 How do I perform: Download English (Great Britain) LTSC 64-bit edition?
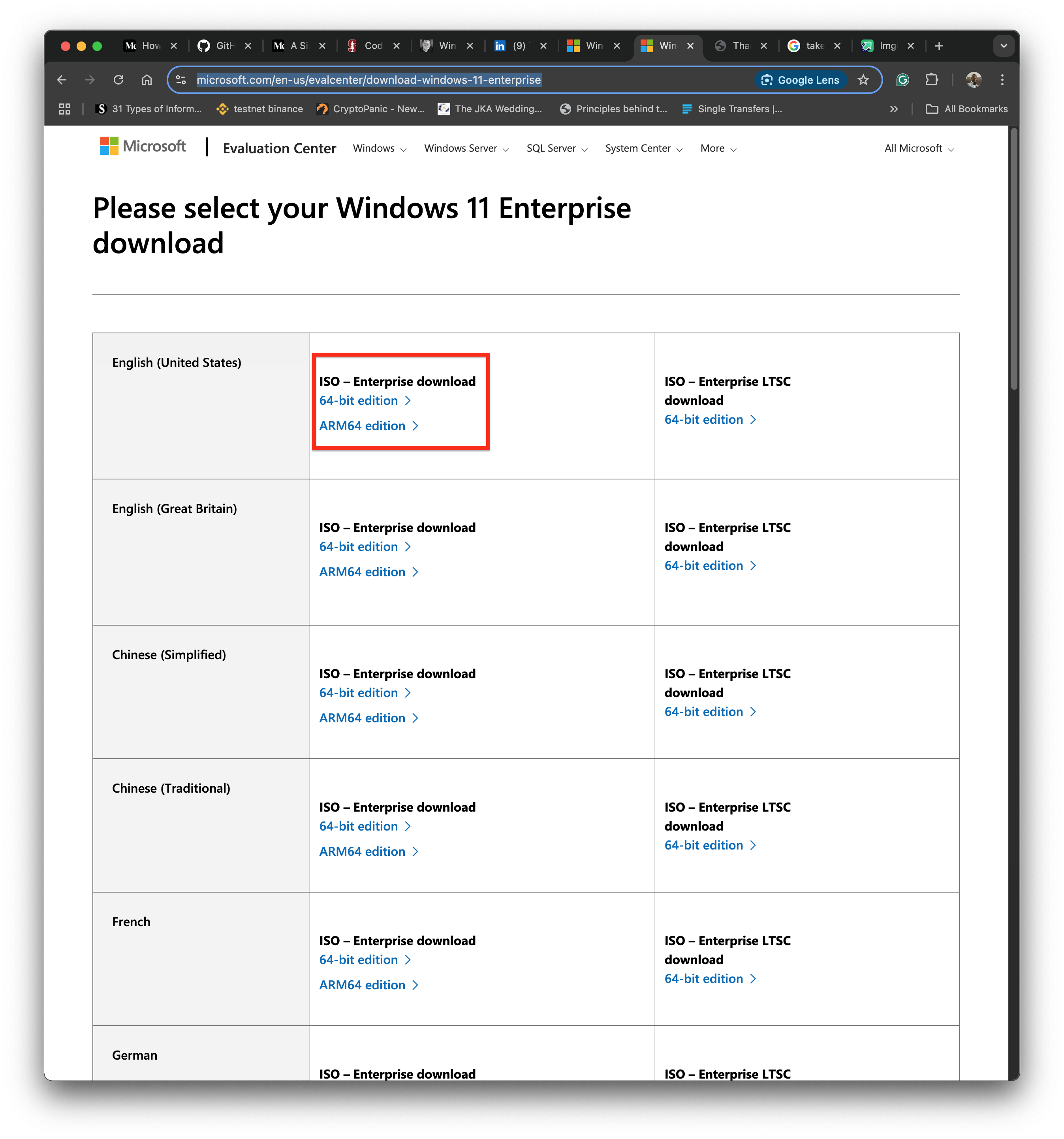tap(711, 566)
